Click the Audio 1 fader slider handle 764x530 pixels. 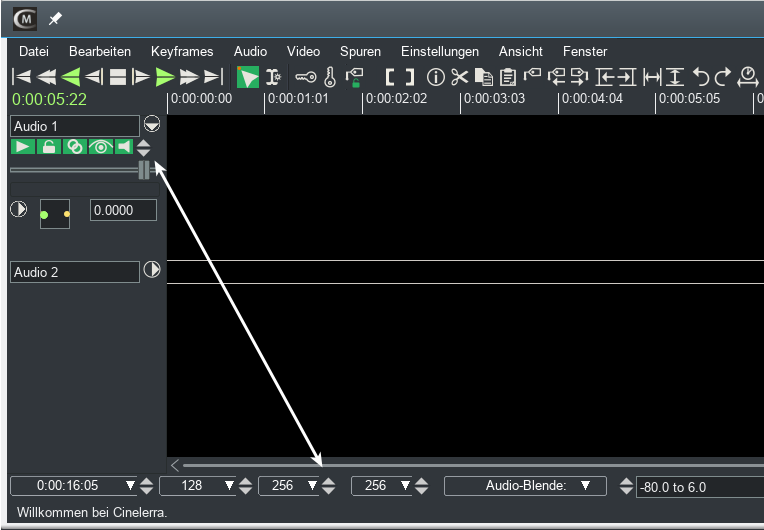coord(144,170)
